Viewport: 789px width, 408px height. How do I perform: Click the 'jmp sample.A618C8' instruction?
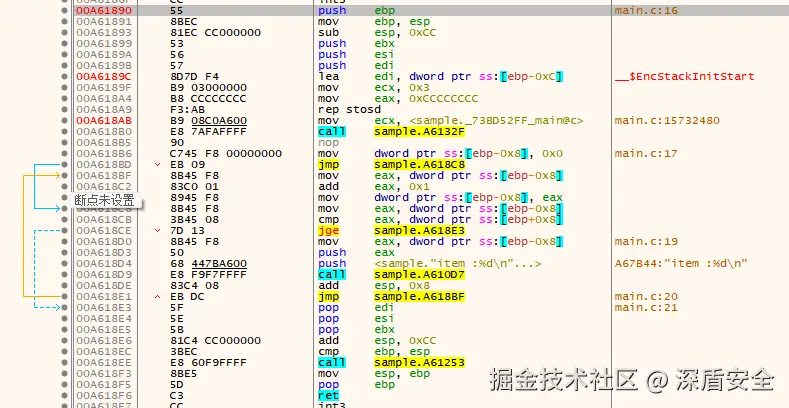pos(391,165)
